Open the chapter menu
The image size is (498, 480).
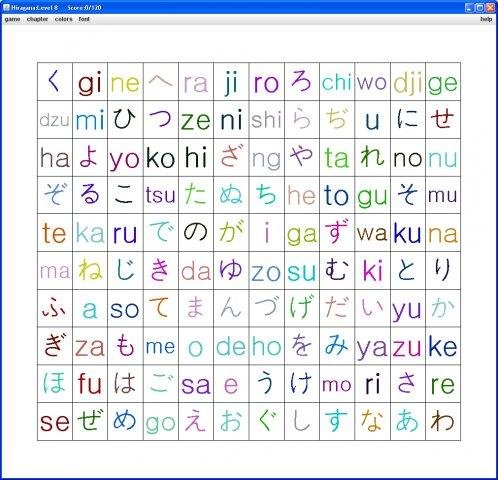[37, 19]
